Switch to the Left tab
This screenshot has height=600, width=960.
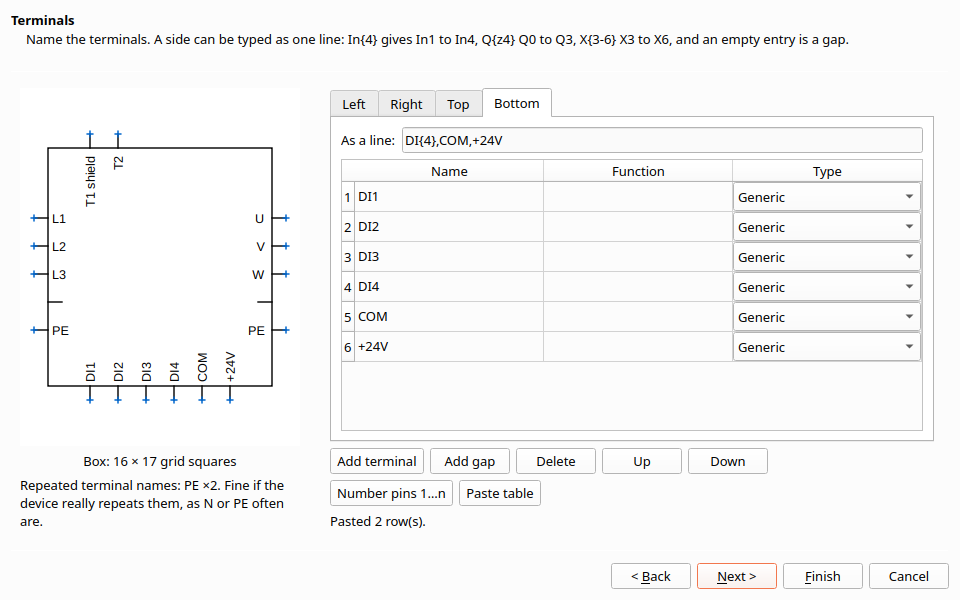click(354, 104)
